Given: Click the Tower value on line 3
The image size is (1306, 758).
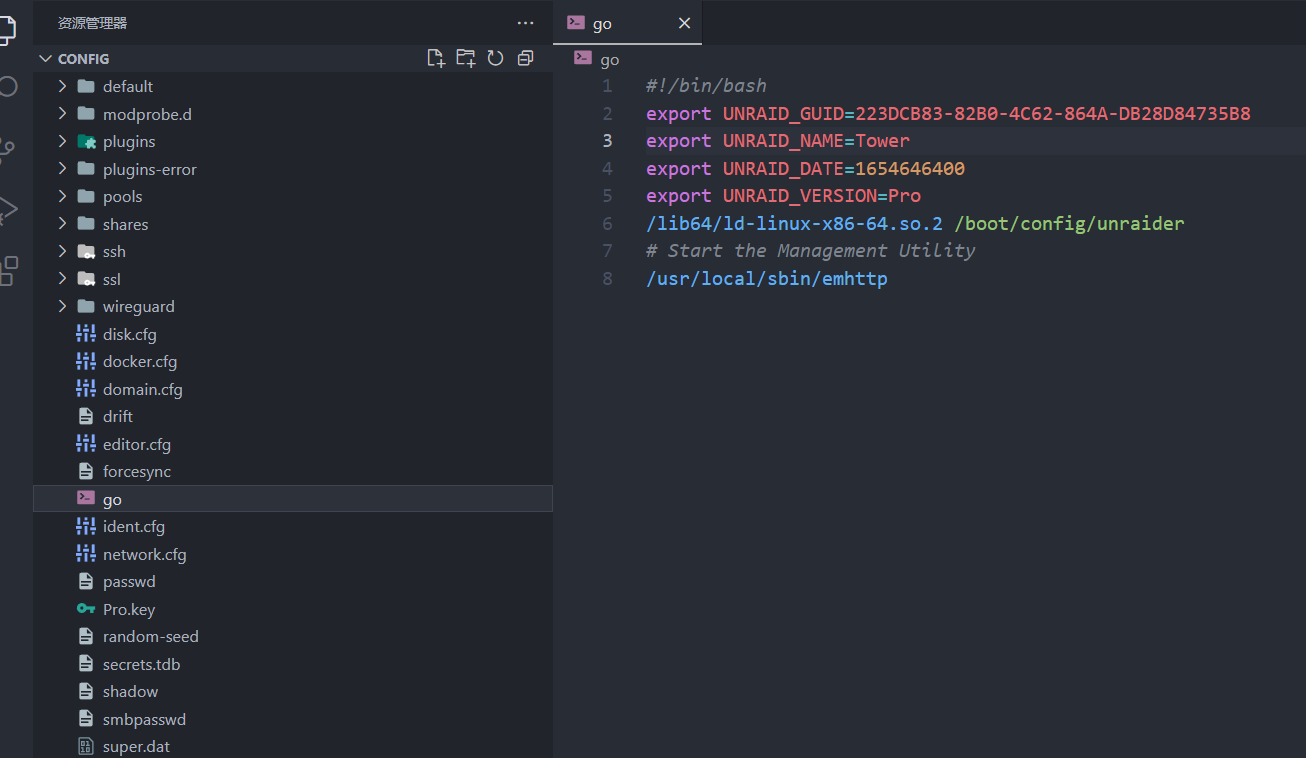Looking at the screenshot, I should click(882, 141).
